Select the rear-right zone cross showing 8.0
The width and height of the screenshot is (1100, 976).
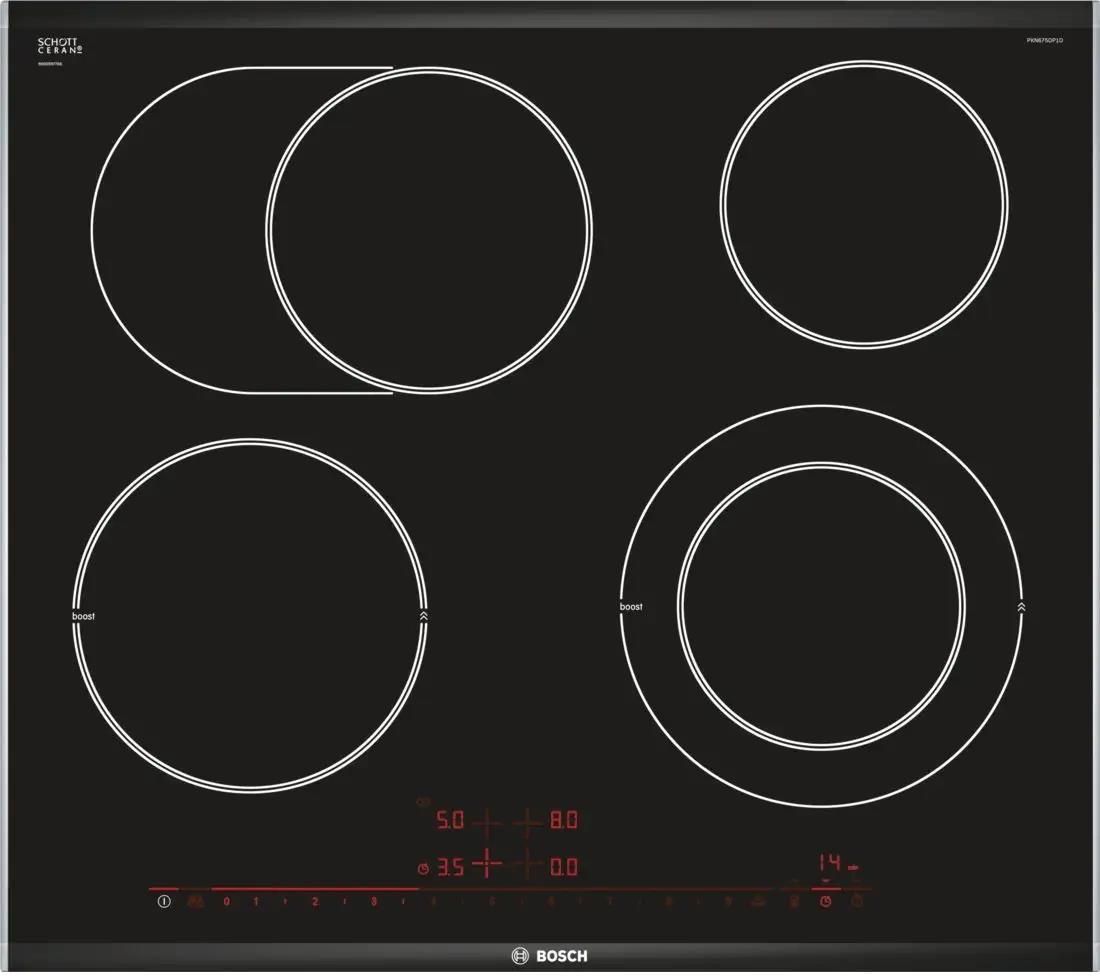point(527,823)
